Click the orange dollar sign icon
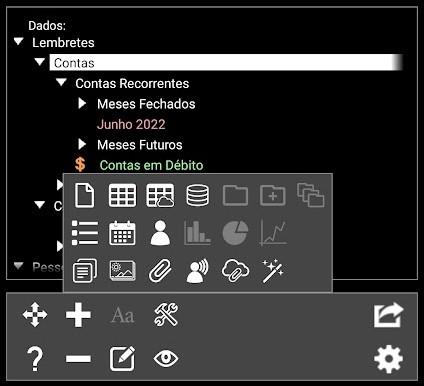 tap(80, 165)
